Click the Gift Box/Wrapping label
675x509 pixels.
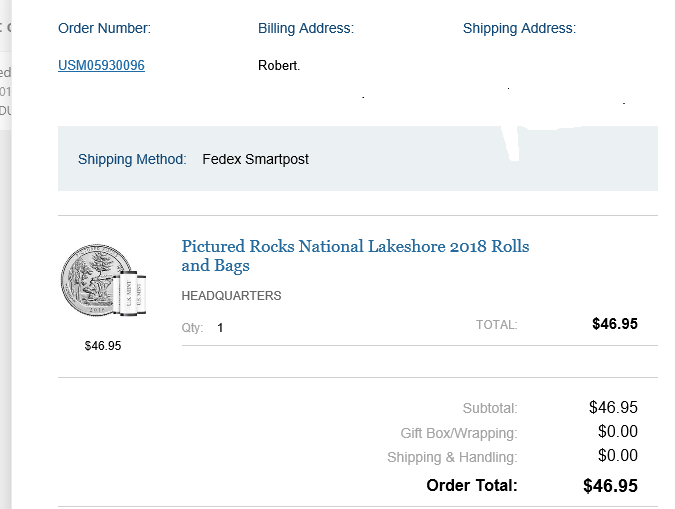pyautogui.click(x=459, y=433)
